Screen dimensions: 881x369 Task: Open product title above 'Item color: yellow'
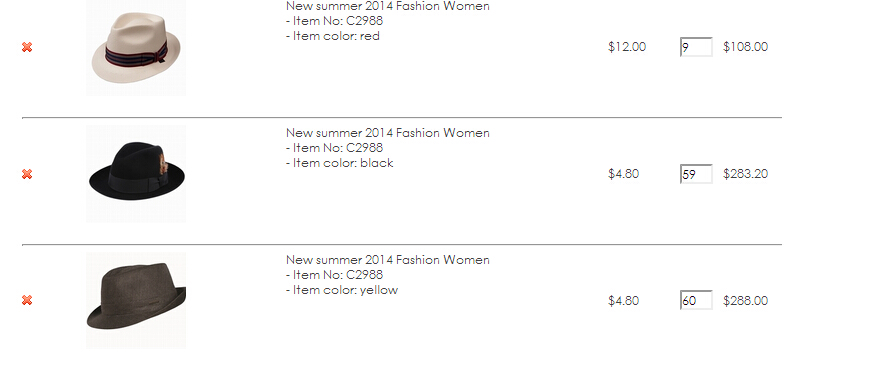(x=388, y=260)
